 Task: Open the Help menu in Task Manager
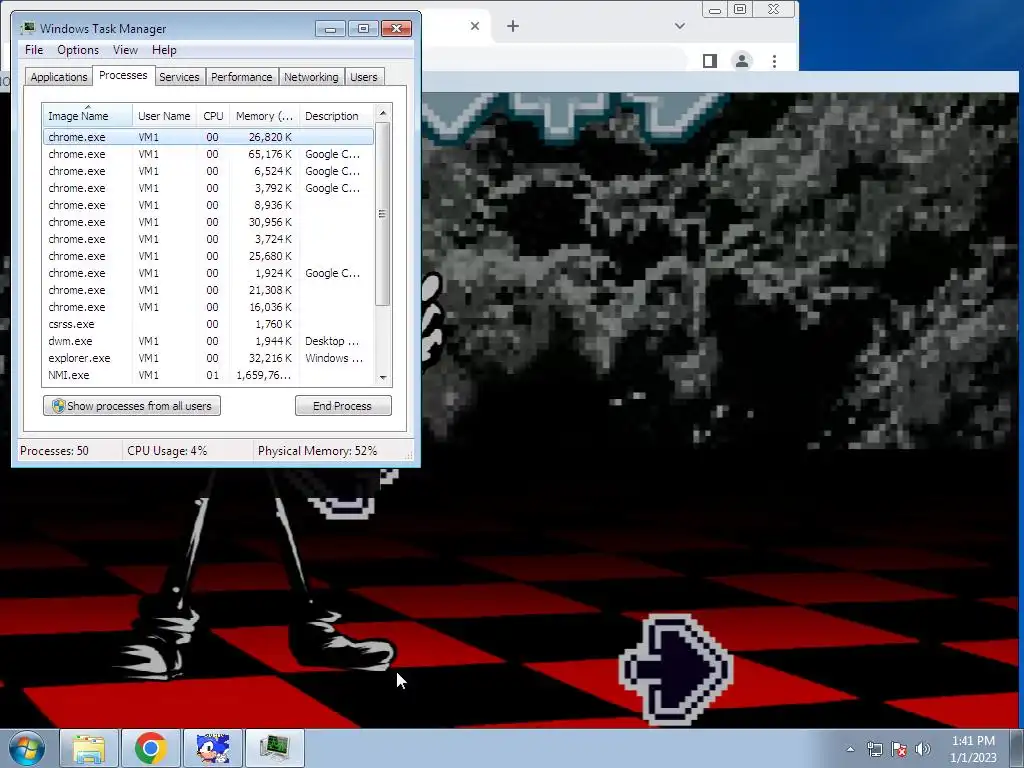click(x=164, y=50)
